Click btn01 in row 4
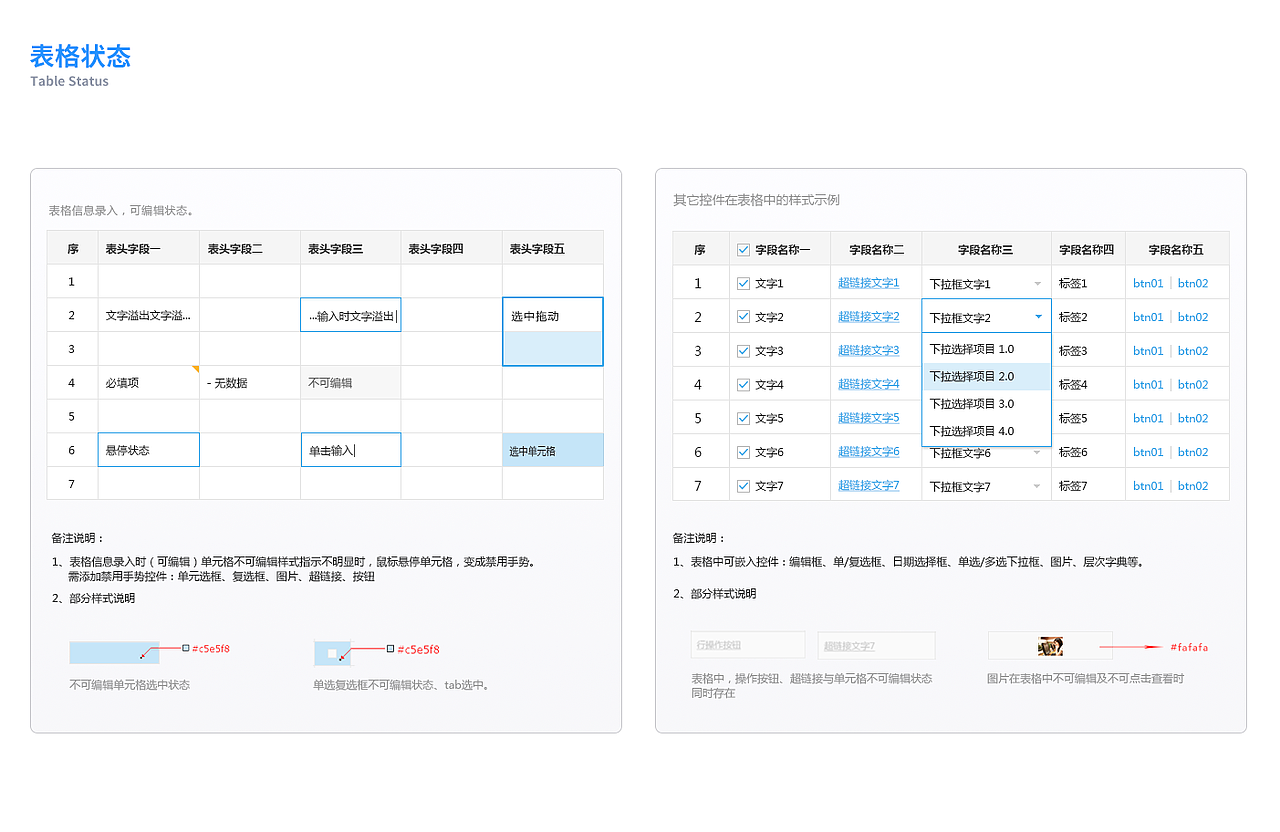This screenshot has width=1280, height=832. pyautogui.click(x=1148, y=384)
